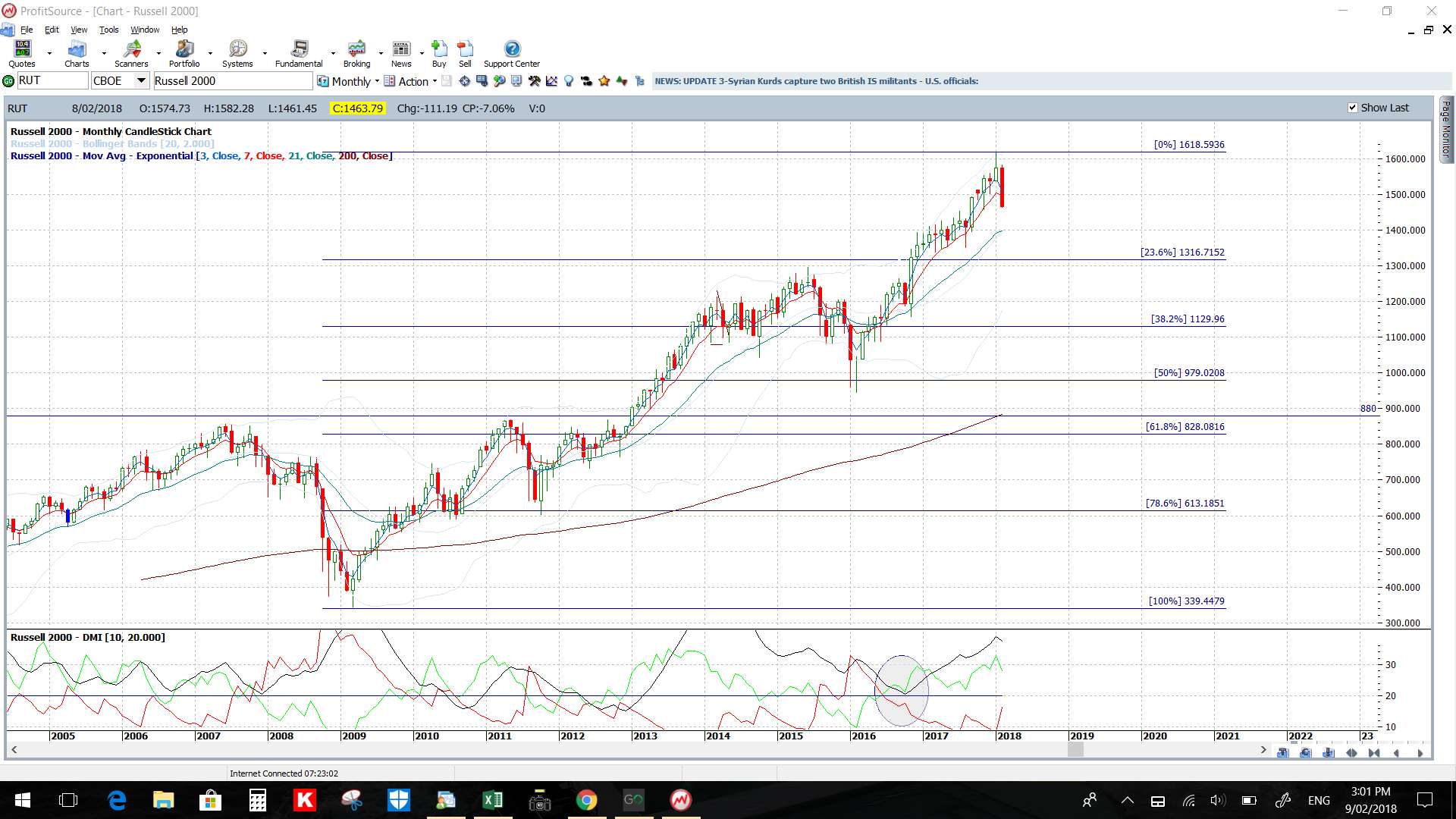The image size is (1456, 819).
Task: Select the Mov Avg Exponential legend label
Action: [201, 155]
